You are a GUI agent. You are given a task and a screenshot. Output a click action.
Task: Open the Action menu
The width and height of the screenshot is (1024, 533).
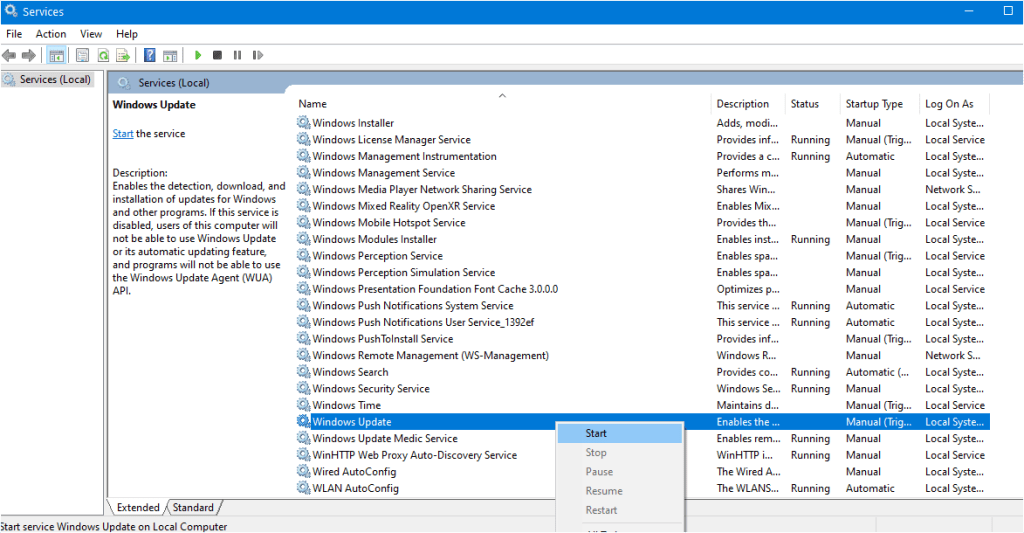click(x=51, y=34)
